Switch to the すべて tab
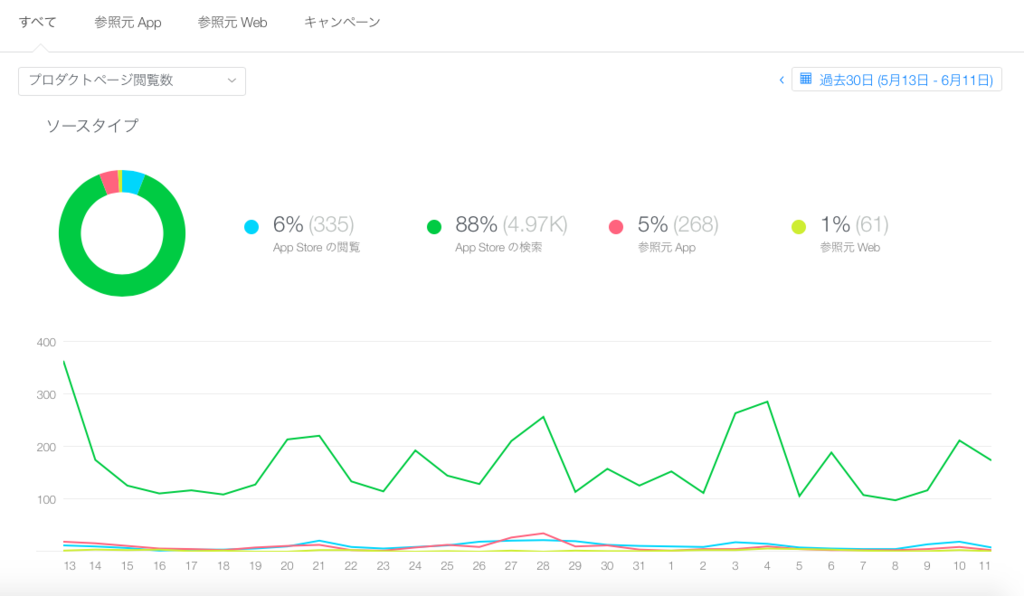This screenshot has height=596, width=1024. point(38,22)
